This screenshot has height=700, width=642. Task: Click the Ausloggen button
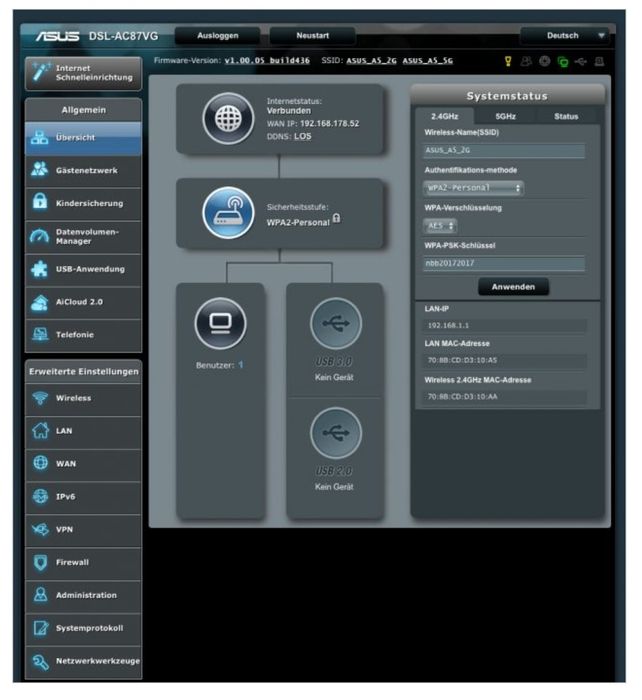click(x=218, y=36)
